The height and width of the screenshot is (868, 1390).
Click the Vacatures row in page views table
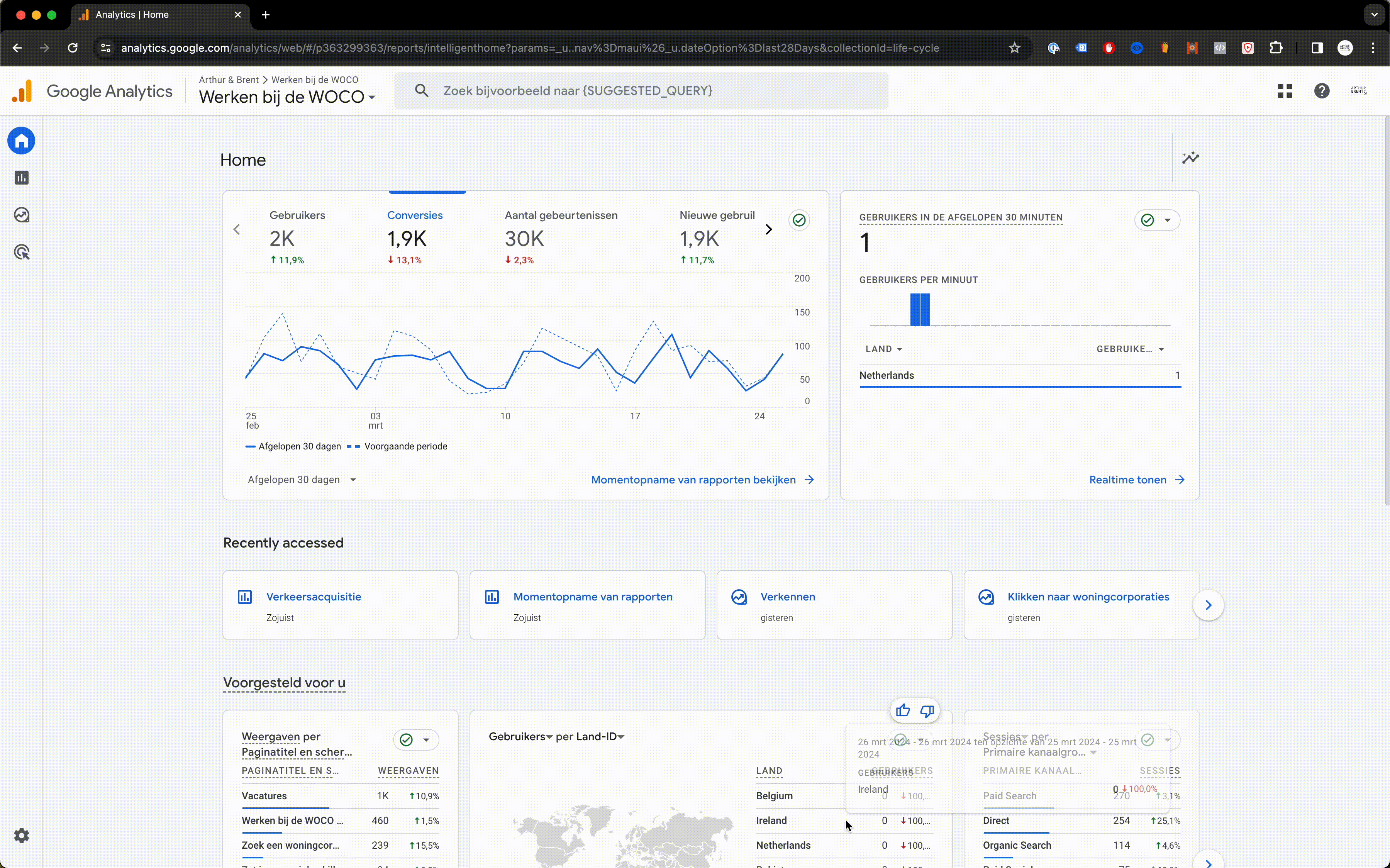pyautogui.click(x=340, y=796)
